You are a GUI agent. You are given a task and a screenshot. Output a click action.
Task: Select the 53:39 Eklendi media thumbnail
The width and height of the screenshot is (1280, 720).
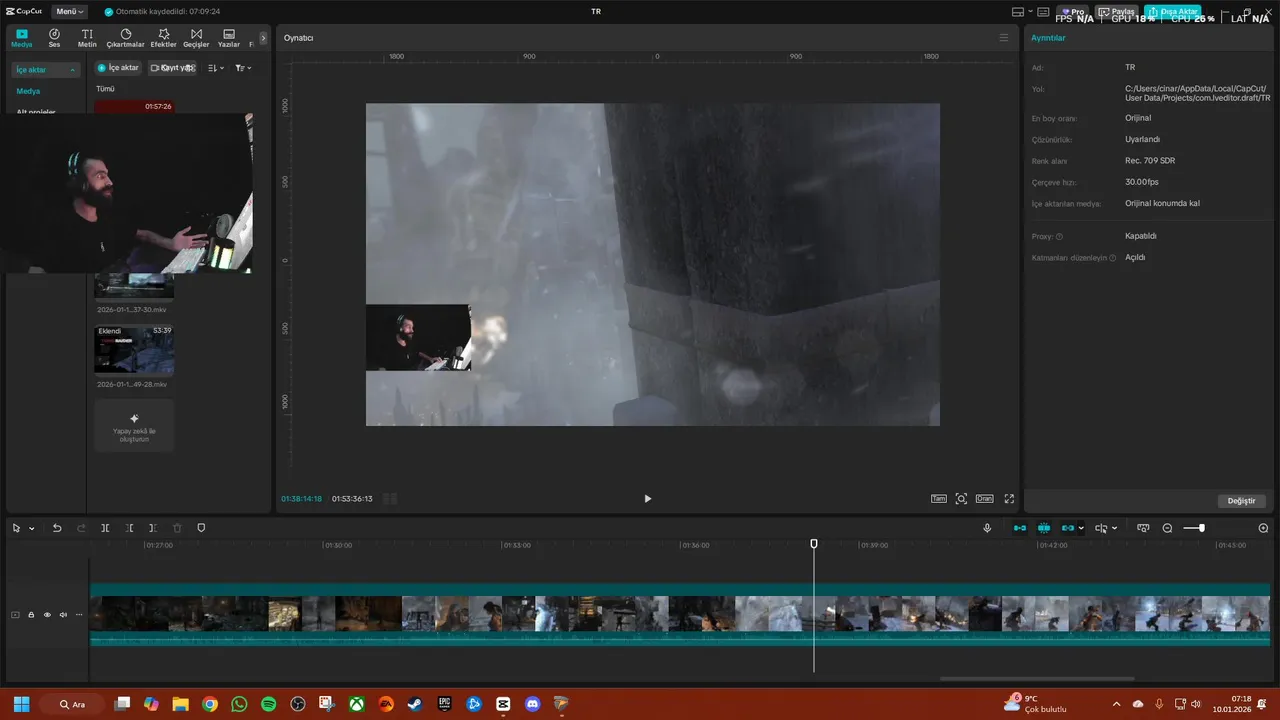coord(134,349)
